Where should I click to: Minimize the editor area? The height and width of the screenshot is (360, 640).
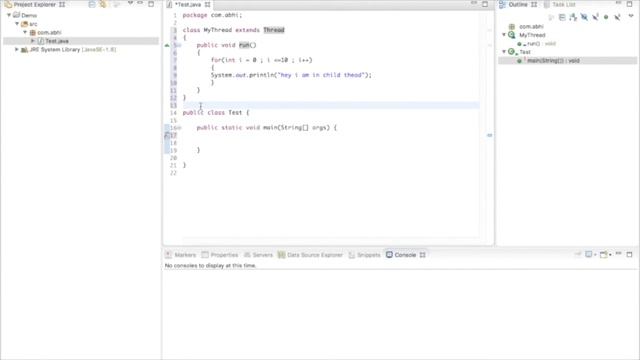pos(474,4)
